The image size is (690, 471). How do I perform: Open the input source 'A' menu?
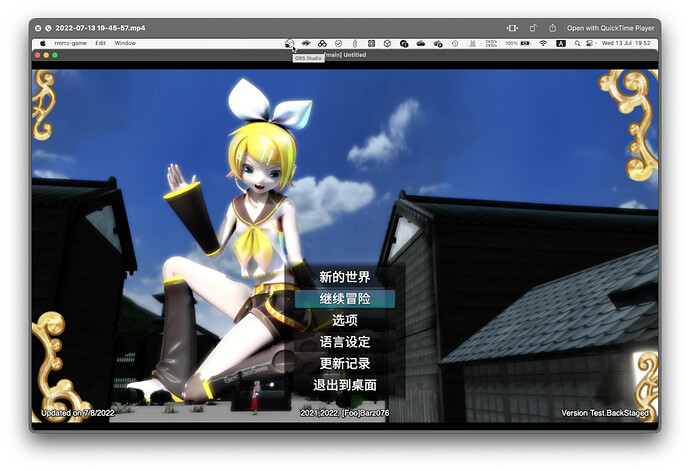[561, 44]
